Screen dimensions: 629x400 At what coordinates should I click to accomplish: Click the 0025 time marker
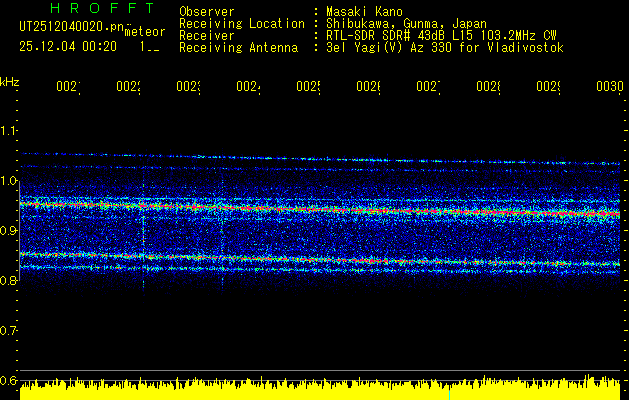click(x=308, y=86)
